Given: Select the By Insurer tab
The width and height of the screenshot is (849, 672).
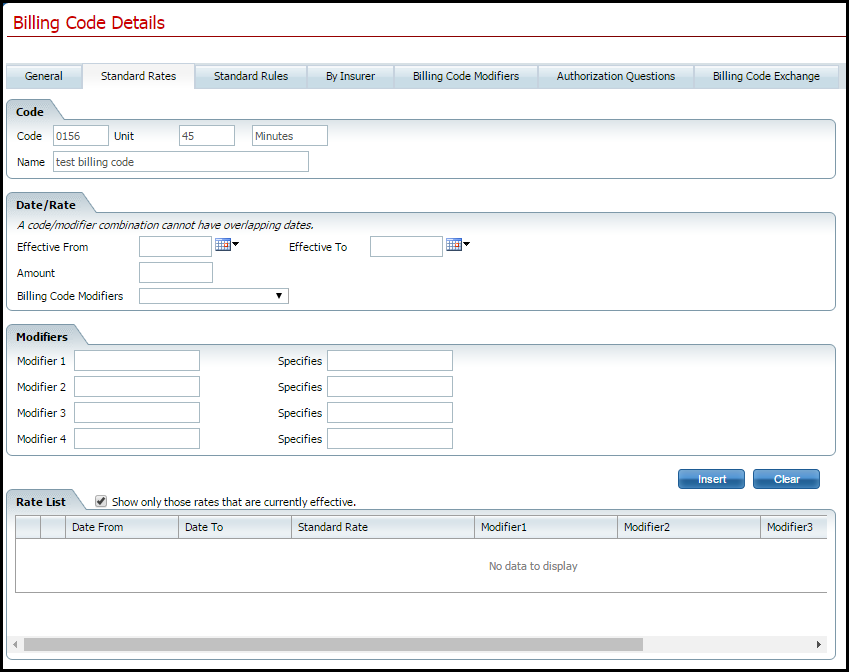Looking at the screenshot, I should (x=350, y=76).
